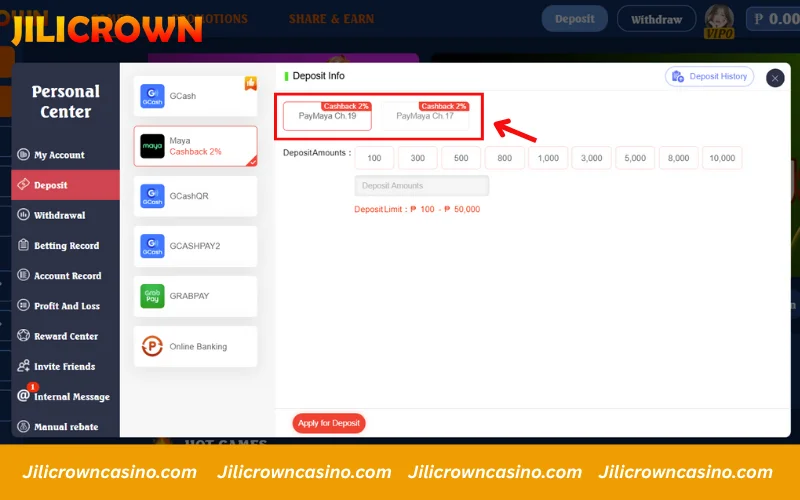Choose the 300 deposit amount

pos(417,158)
